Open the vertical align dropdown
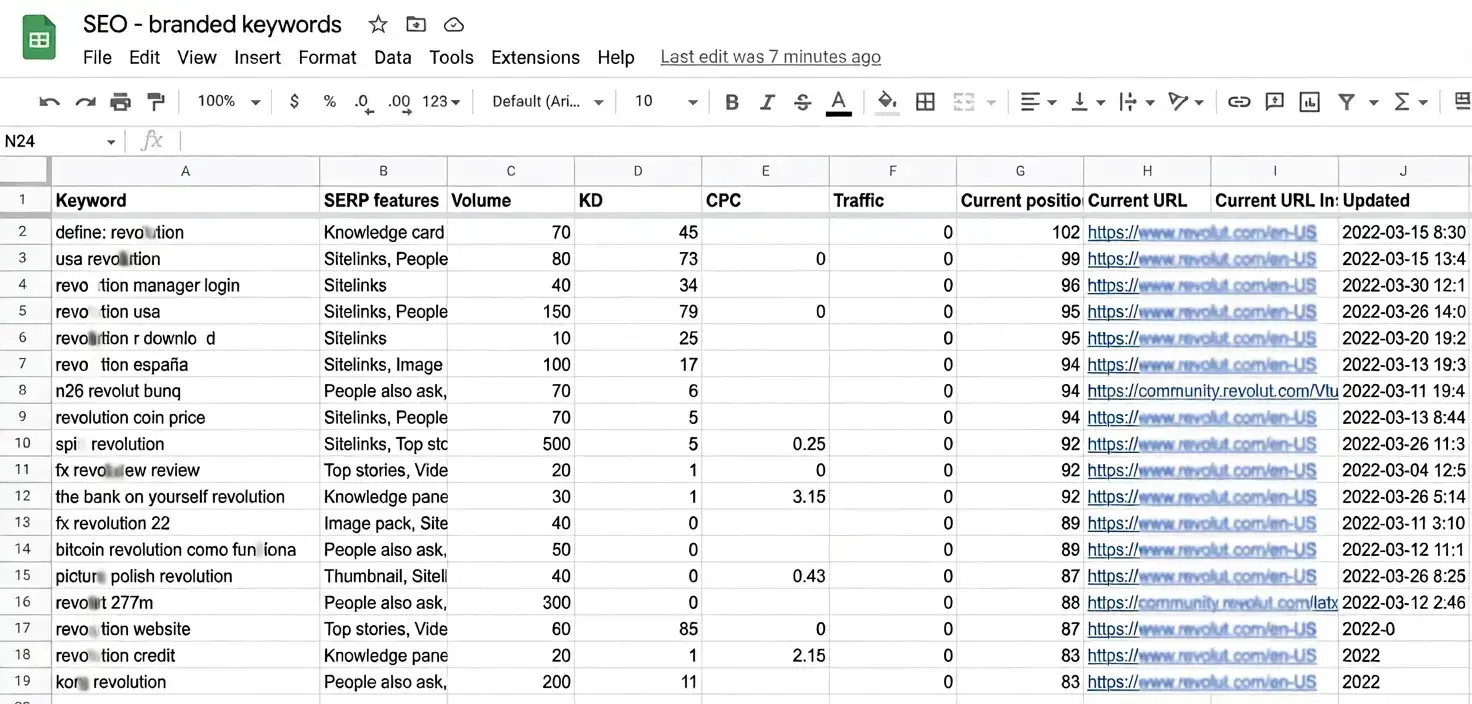 (x=1088, y=101)
